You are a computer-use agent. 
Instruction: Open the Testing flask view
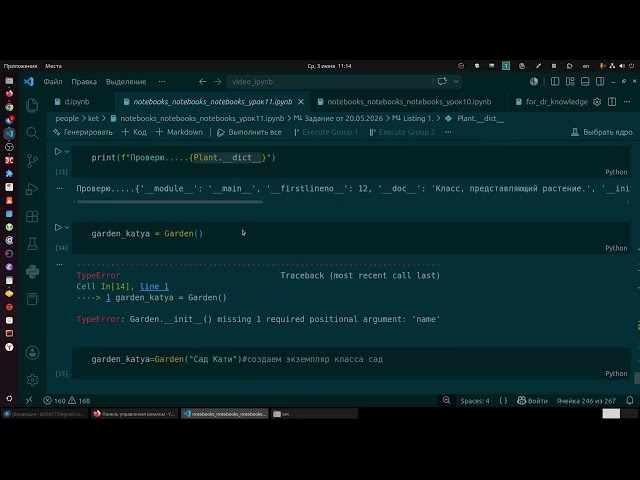click(32, 244)
